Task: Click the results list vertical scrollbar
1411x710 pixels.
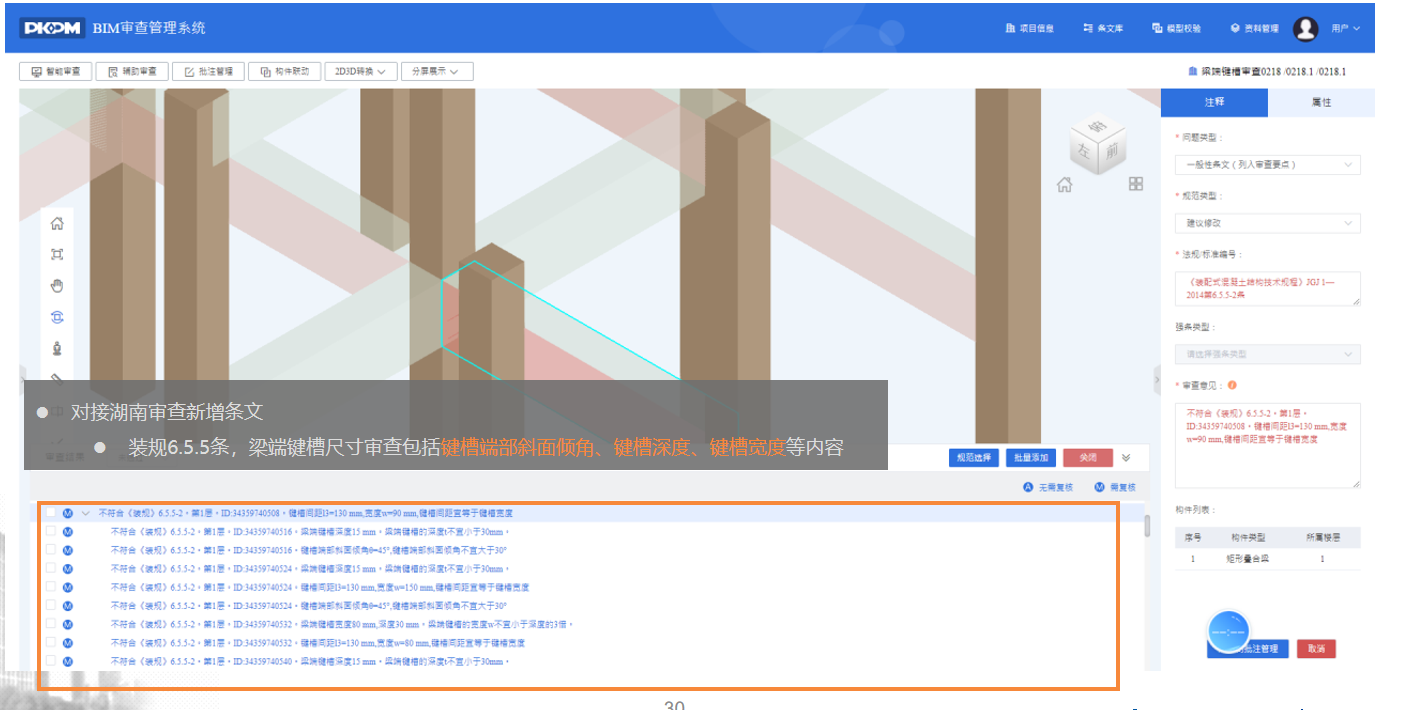Action: (1148, 525)
